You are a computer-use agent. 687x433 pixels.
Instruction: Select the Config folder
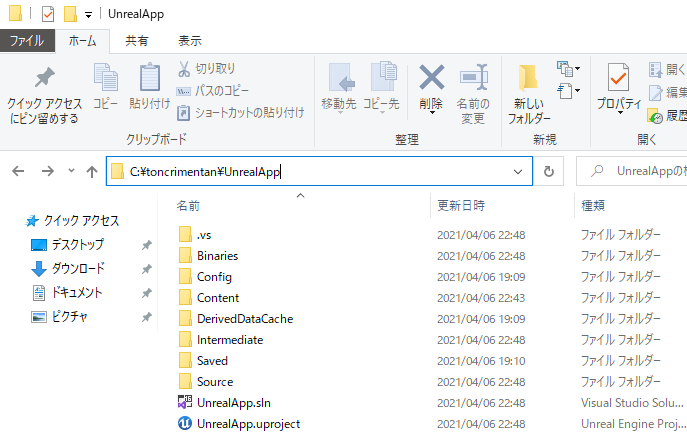214,277
